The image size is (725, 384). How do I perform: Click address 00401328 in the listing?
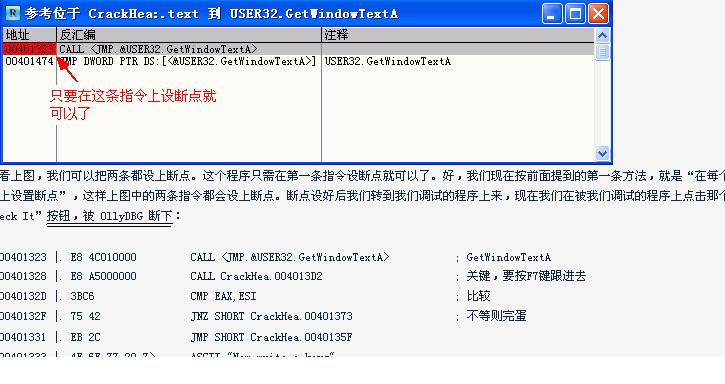[23, 276]
